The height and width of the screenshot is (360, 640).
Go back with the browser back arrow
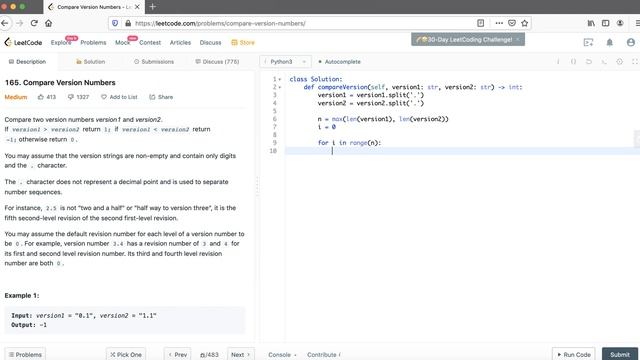coord(5,23)
